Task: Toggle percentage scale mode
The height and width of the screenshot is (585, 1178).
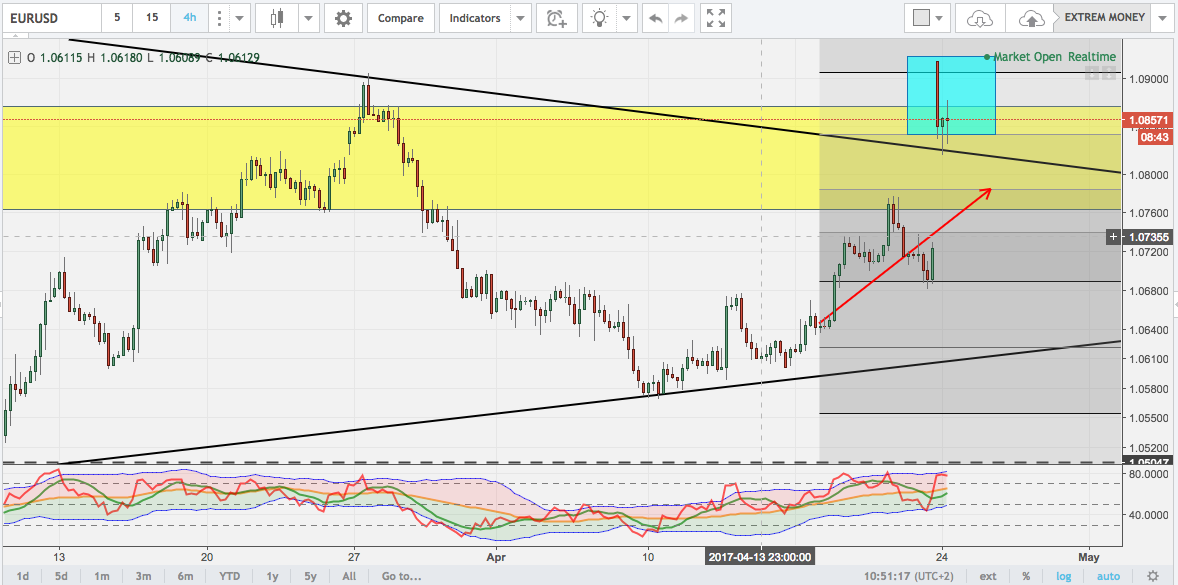Action: tap(1025, 576)
